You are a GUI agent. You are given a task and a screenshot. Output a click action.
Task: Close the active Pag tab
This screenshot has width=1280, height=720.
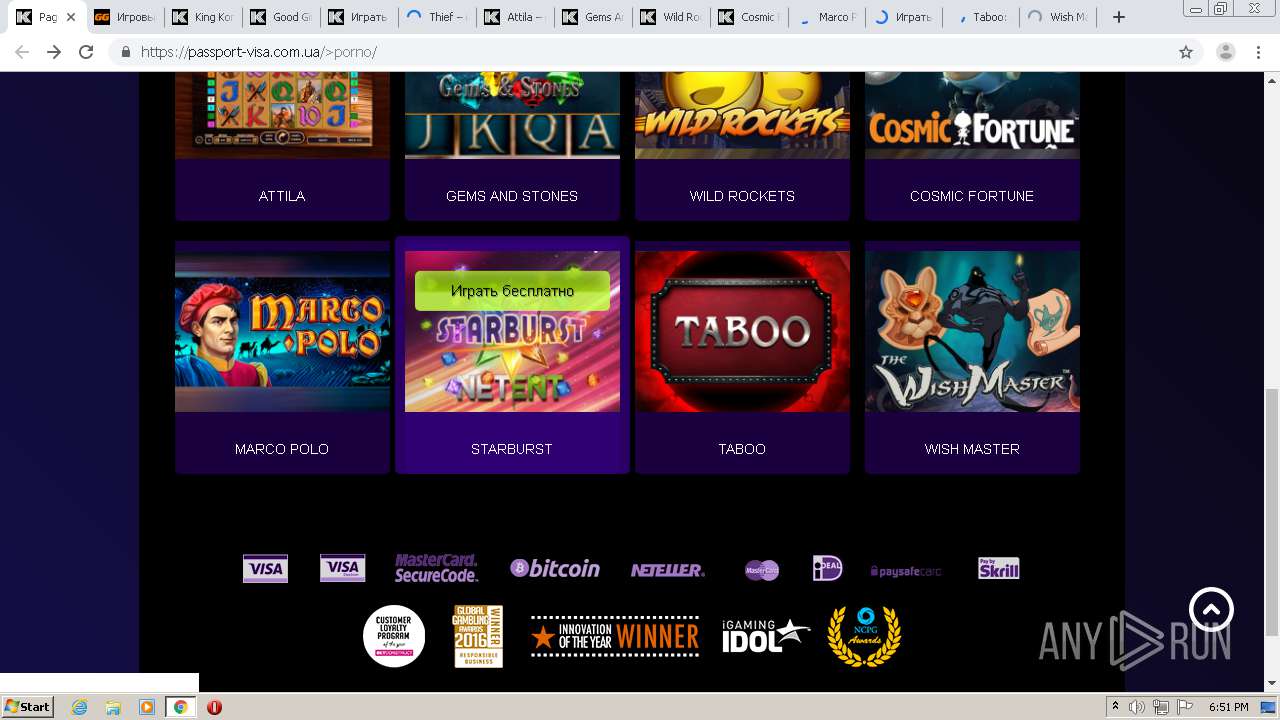click(x=71, y=17)
